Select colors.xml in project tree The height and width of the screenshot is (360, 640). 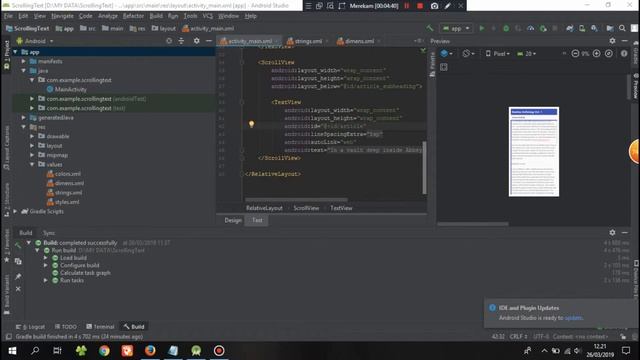pos(64,174)
